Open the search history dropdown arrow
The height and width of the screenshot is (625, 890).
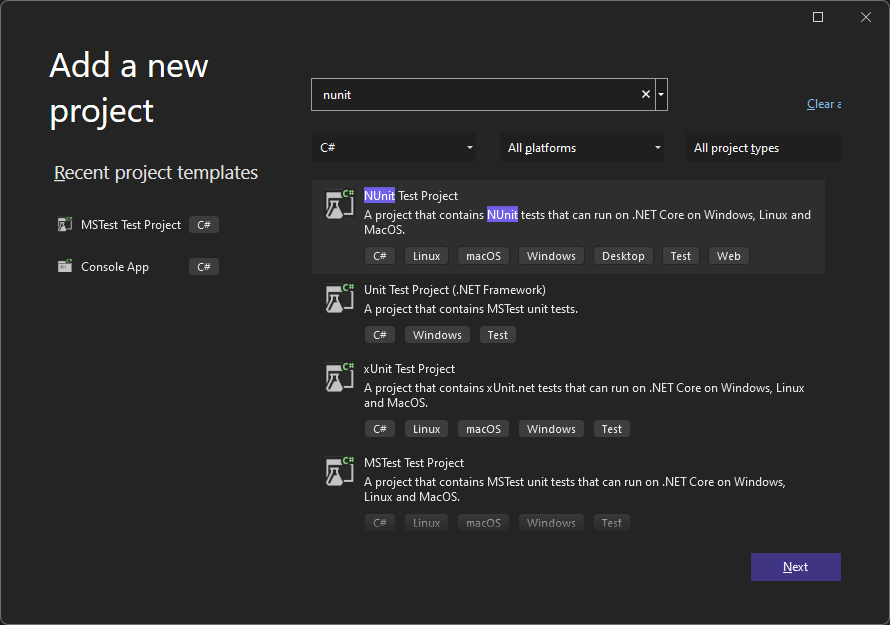661,93
